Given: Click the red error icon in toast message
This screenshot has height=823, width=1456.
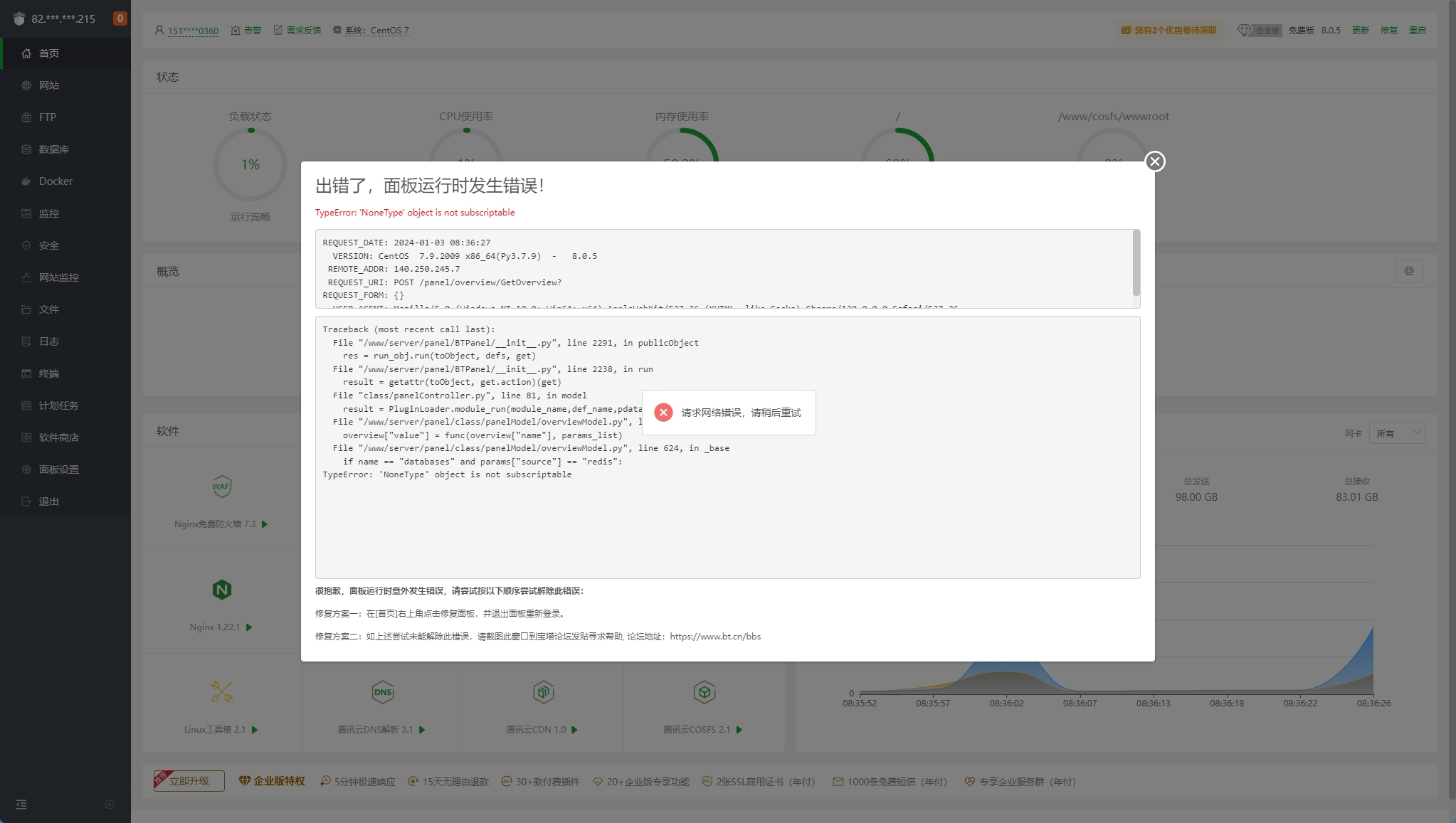Looking at the screenshot, I should [x=663, y=413].
